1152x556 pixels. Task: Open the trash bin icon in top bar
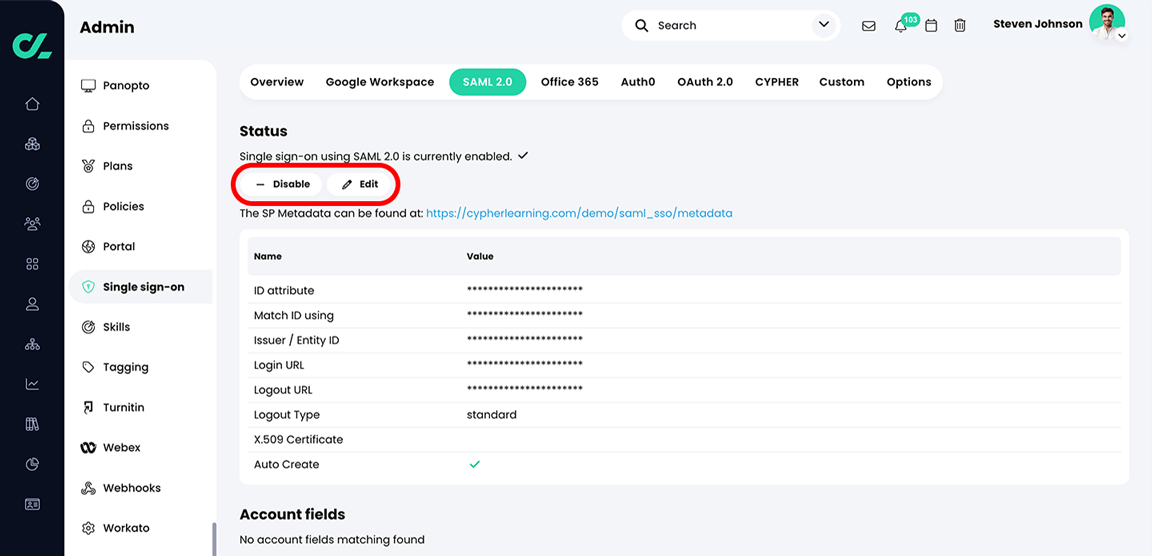tap(960, 26)
